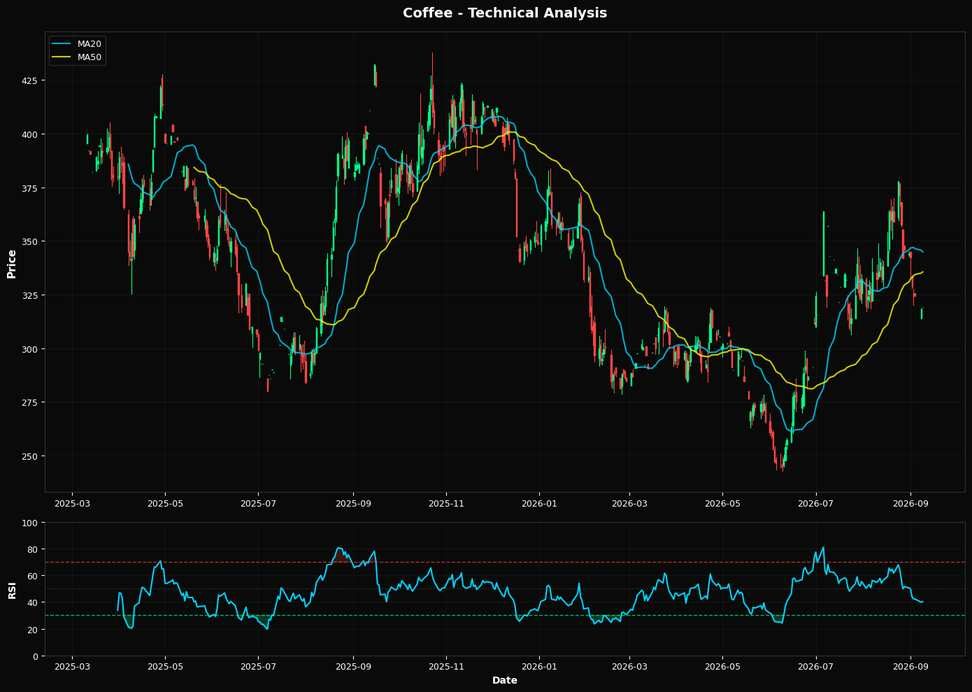Select 2025-05 on the RSI chart axis
This screenshot has height=692, width=972.
click(166, 667)
